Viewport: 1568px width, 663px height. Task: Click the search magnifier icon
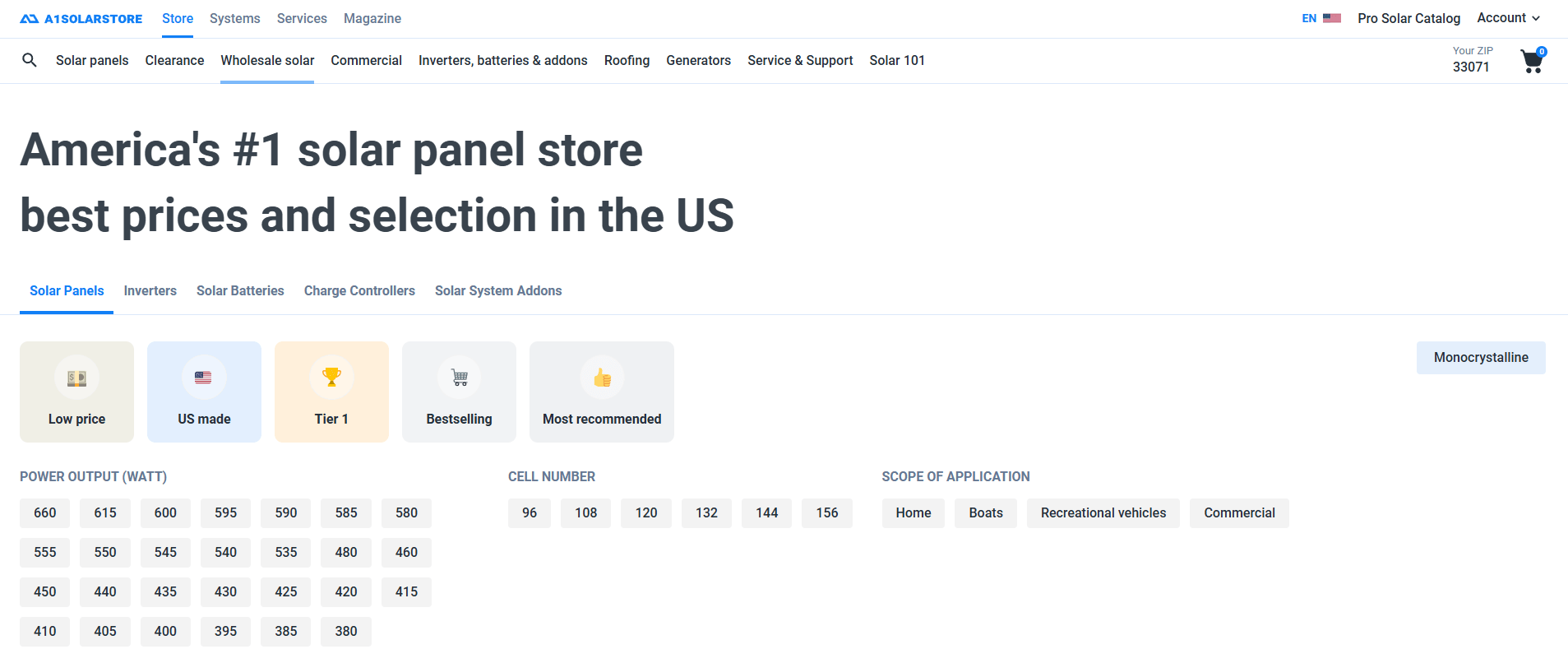[30, 60]
